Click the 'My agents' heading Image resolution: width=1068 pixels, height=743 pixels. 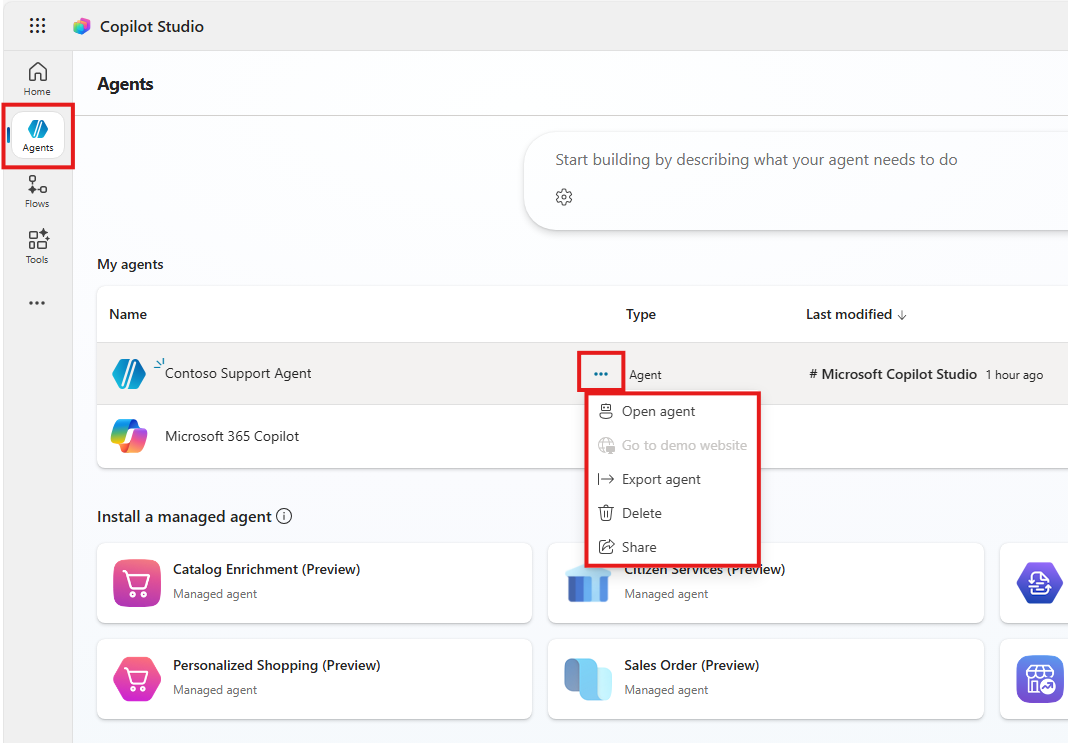click(130, 264)
